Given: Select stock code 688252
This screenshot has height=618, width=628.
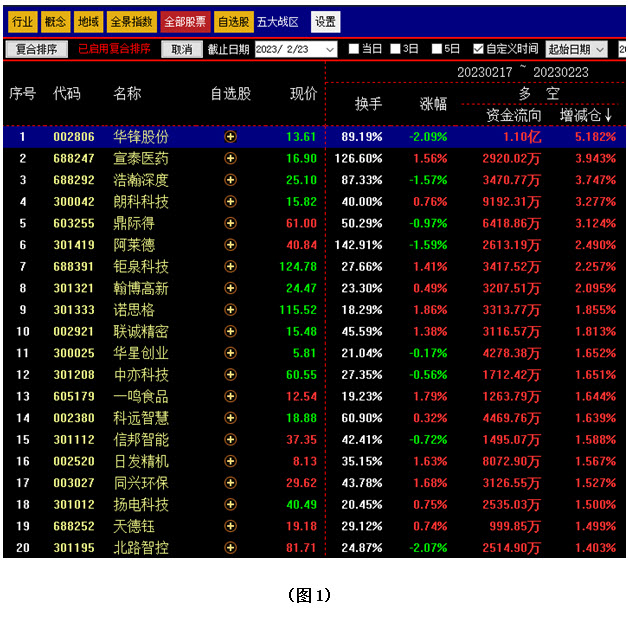Looking at the screenshot, I should pyautogui.click(x=74, y=526).
